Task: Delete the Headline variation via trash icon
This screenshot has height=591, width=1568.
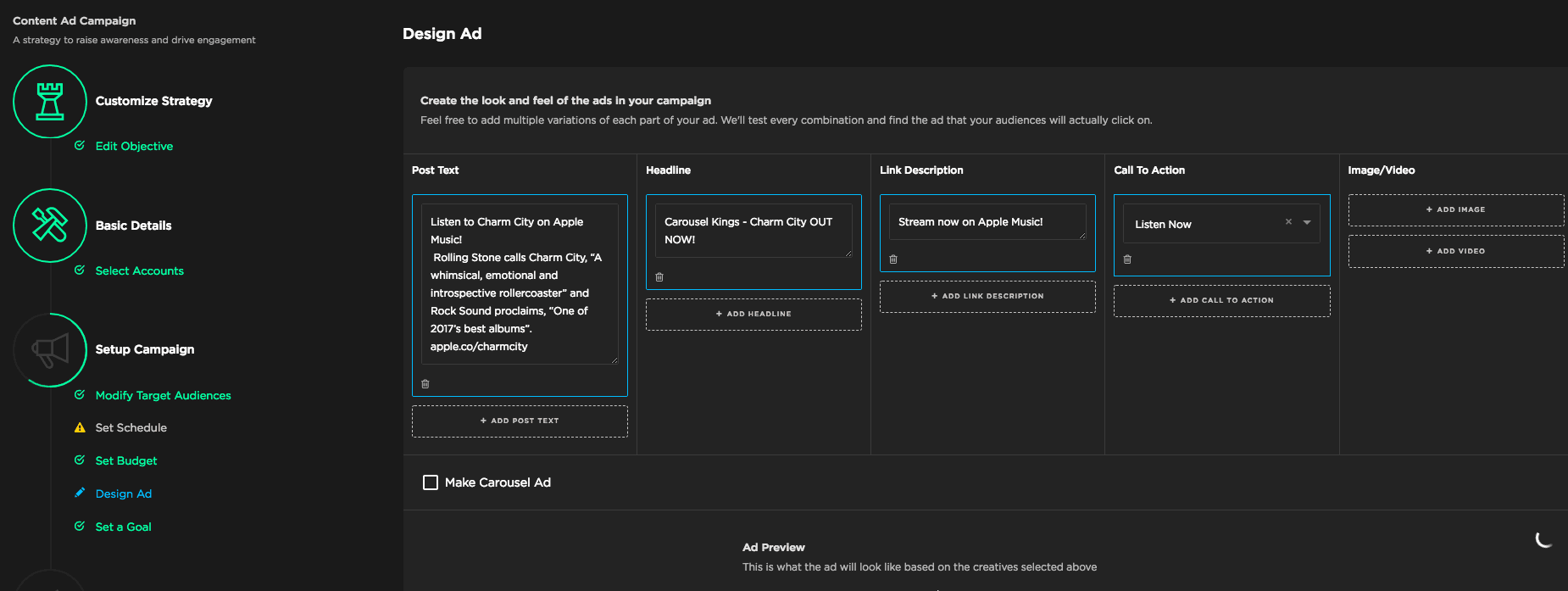Action: coord(659,277)
